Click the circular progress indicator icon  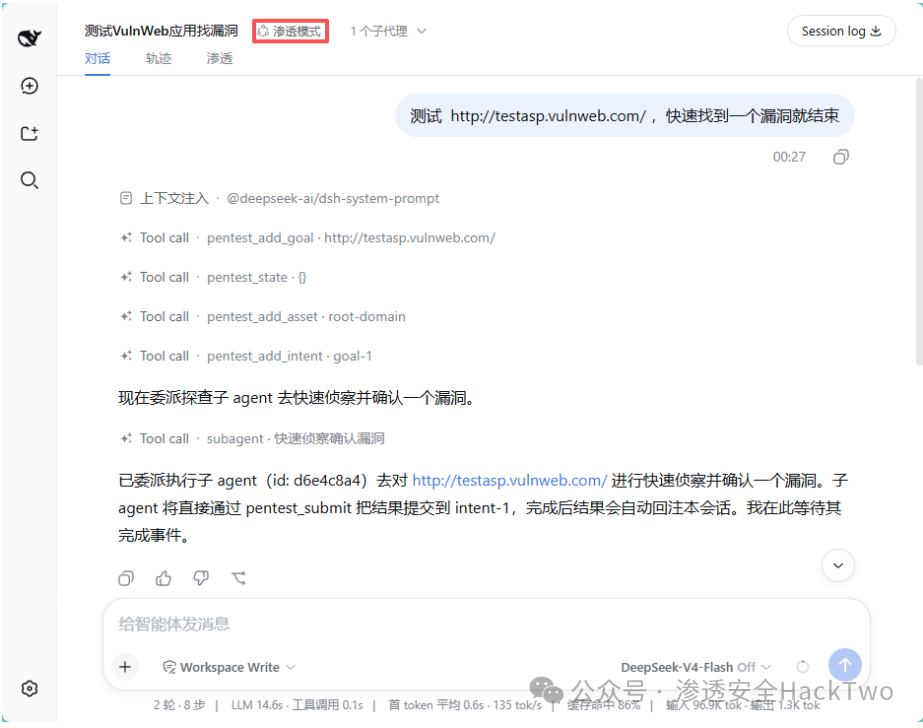coord(802,667)
